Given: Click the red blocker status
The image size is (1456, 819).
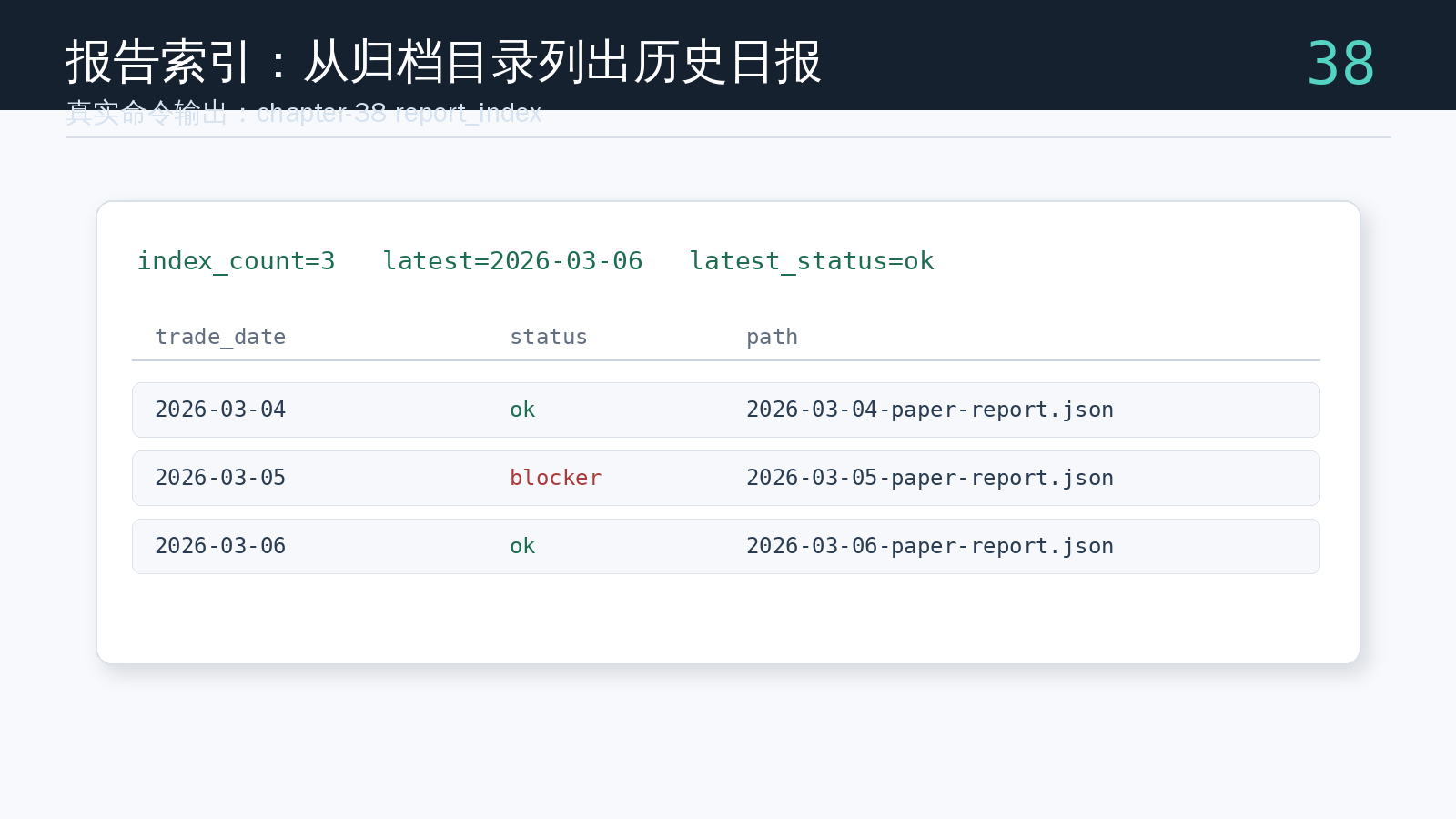Looking at the screenshot, I should click(556, 478).
